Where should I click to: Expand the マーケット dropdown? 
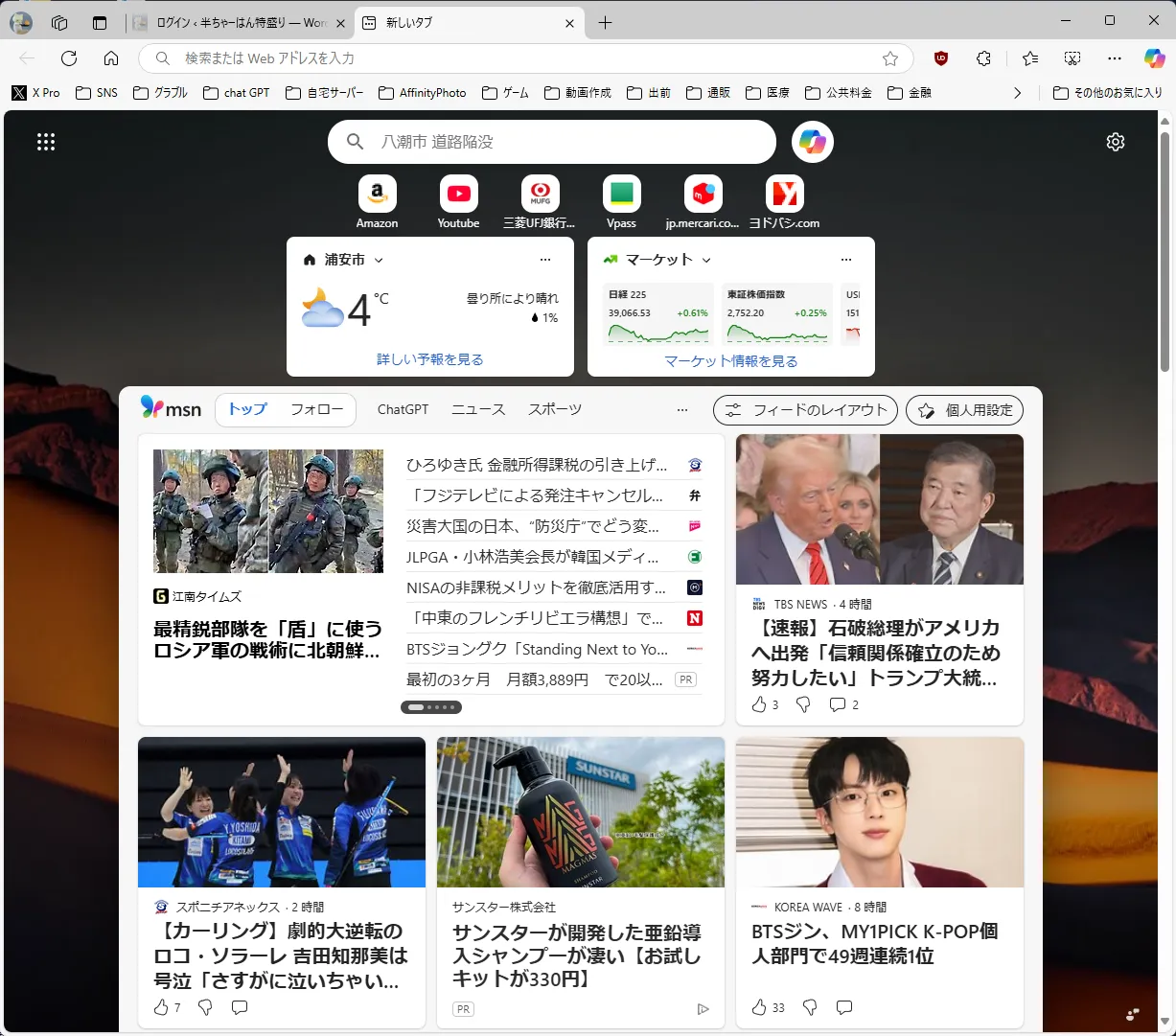pyautogui.click(x=706, y=261)
